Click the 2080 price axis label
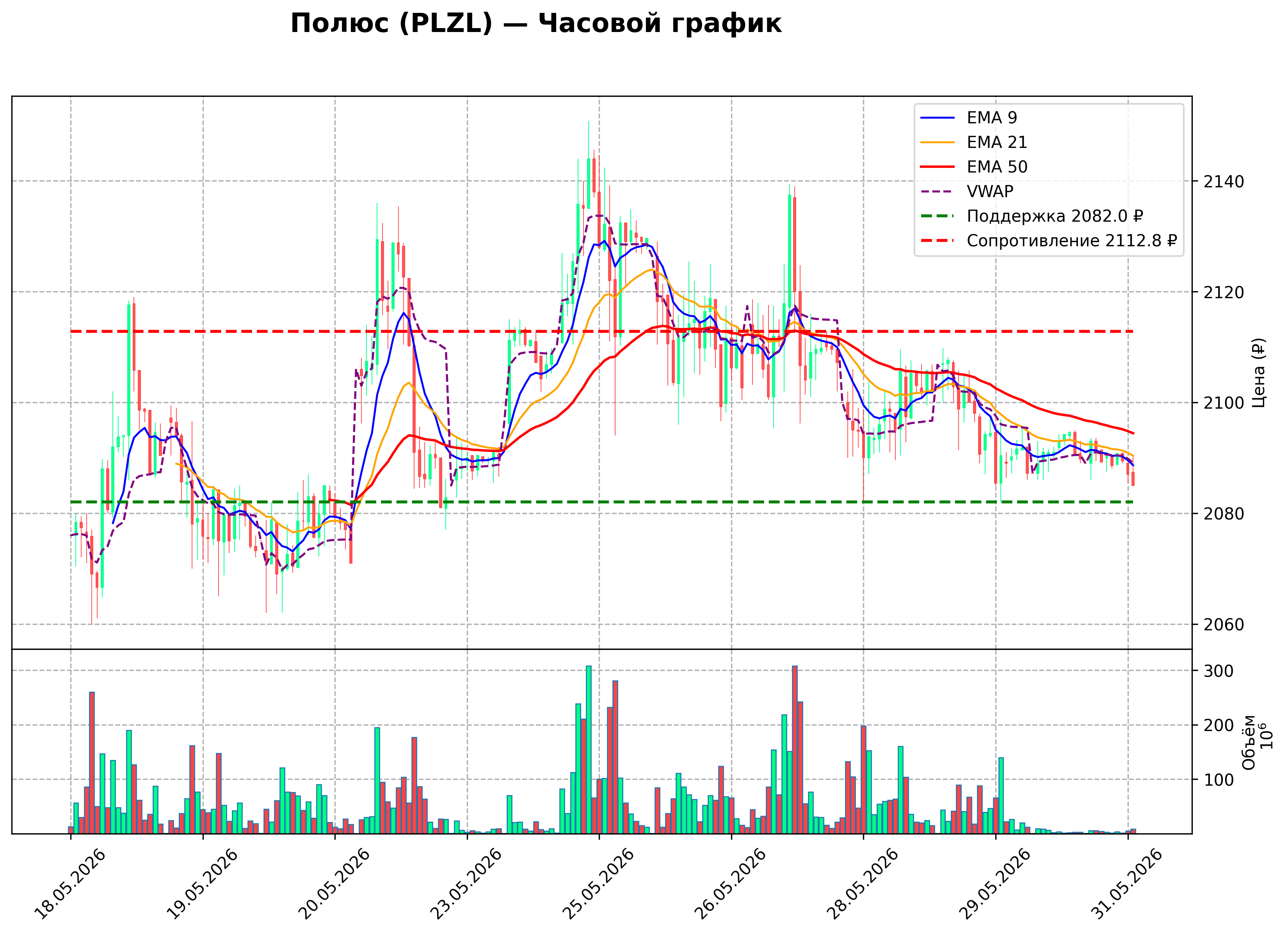 pos(1223,514)
